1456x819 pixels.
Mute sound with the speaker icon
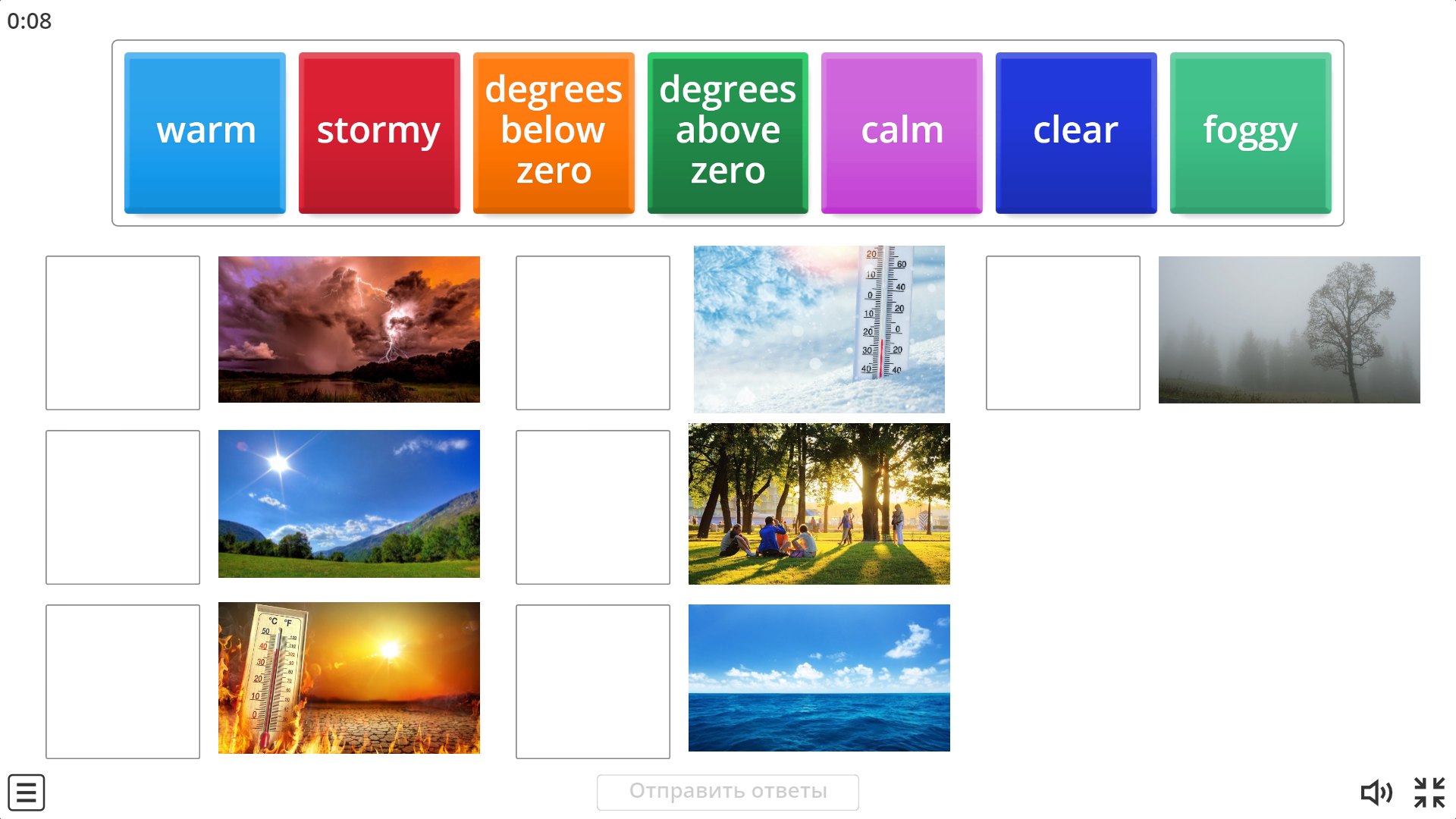(x=1376, y=792)
